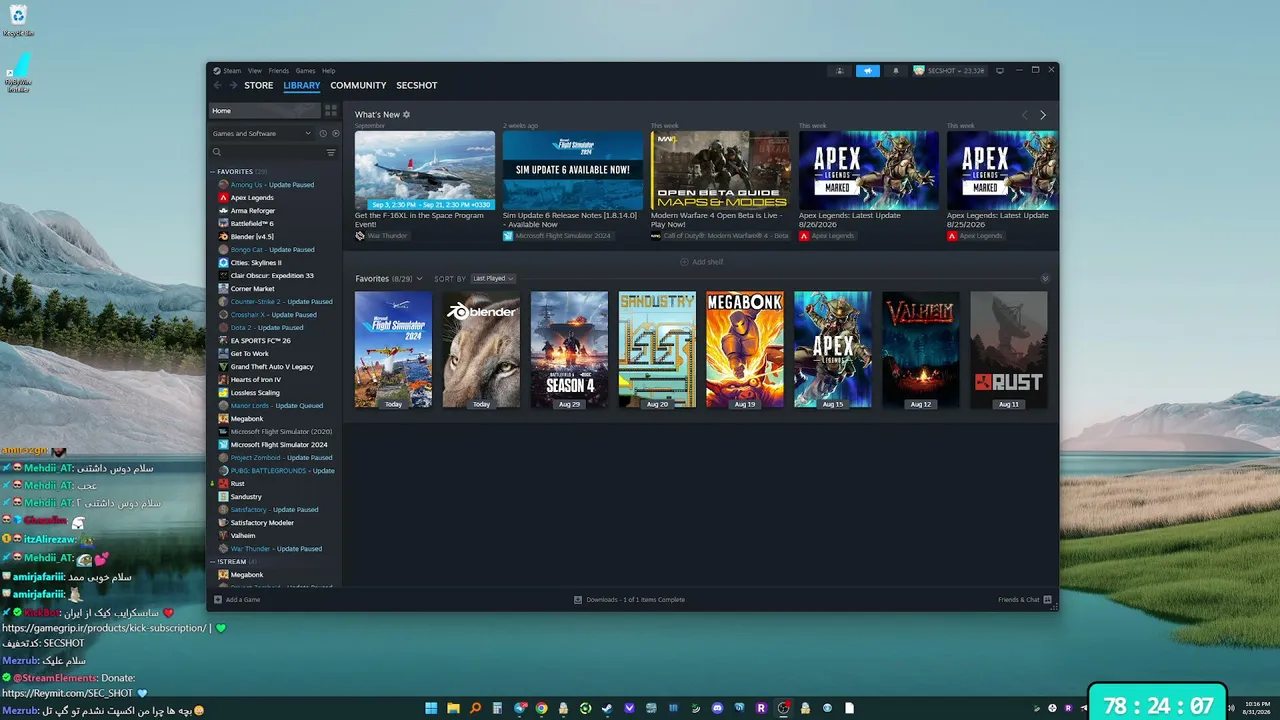
Task: Click Cities: Skylines II icon in sidebar
Action: 223,263
